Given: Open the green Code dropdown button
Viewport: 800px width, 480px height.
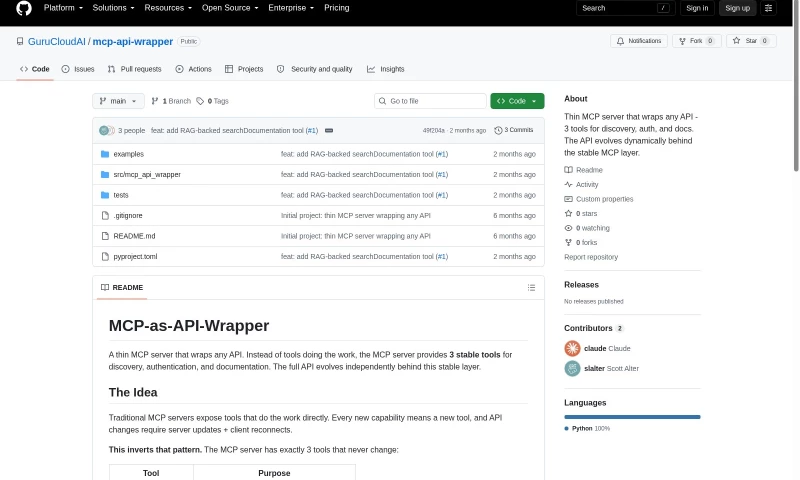Looking at the screenshot, I should click(x=517, y=101).
